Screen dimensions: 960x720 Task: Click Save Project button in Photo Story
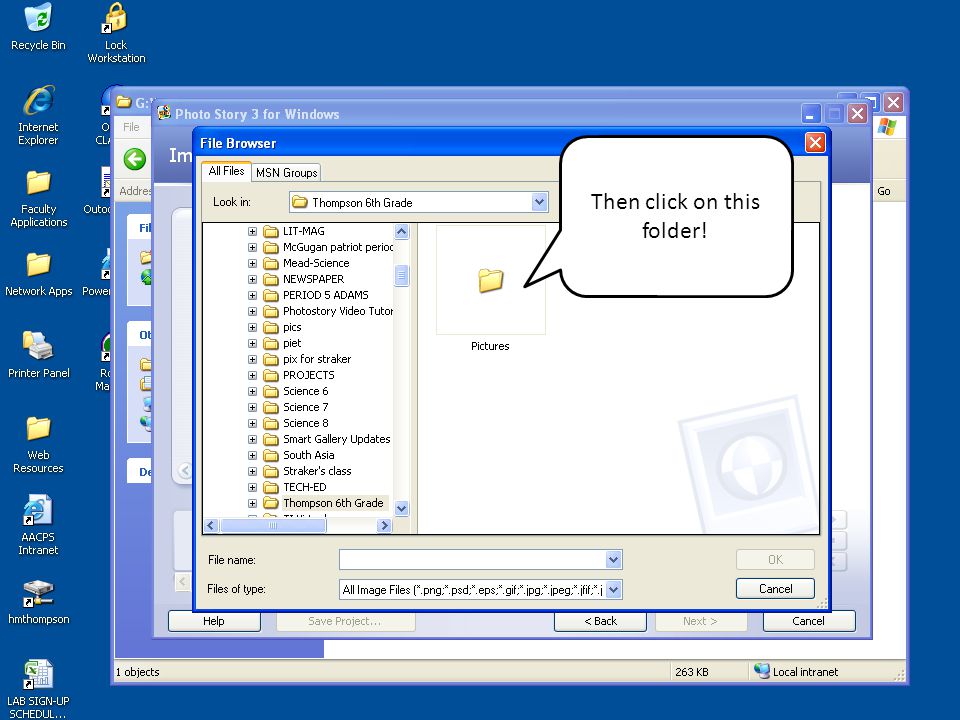tap(345, 621)
